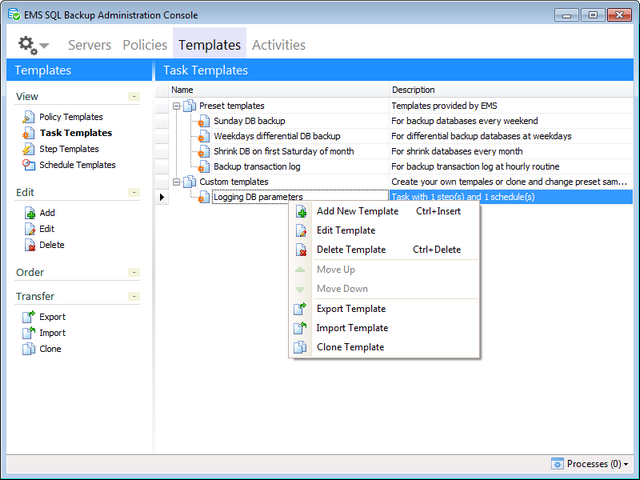Click the Import icon in Transfer section

[x=28, y=333]
